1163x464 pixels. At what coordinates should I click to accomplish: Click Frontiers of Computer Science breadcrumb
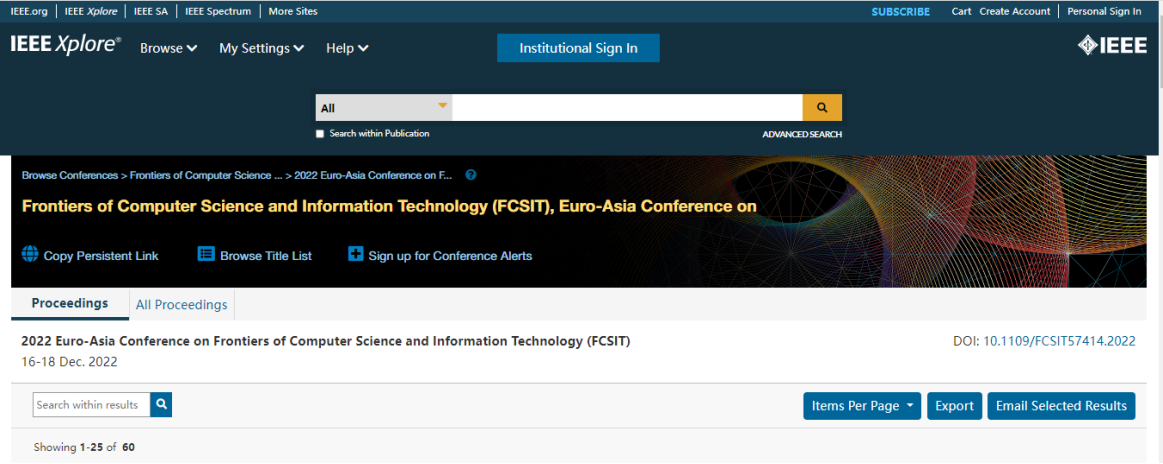tap(206, 176)
